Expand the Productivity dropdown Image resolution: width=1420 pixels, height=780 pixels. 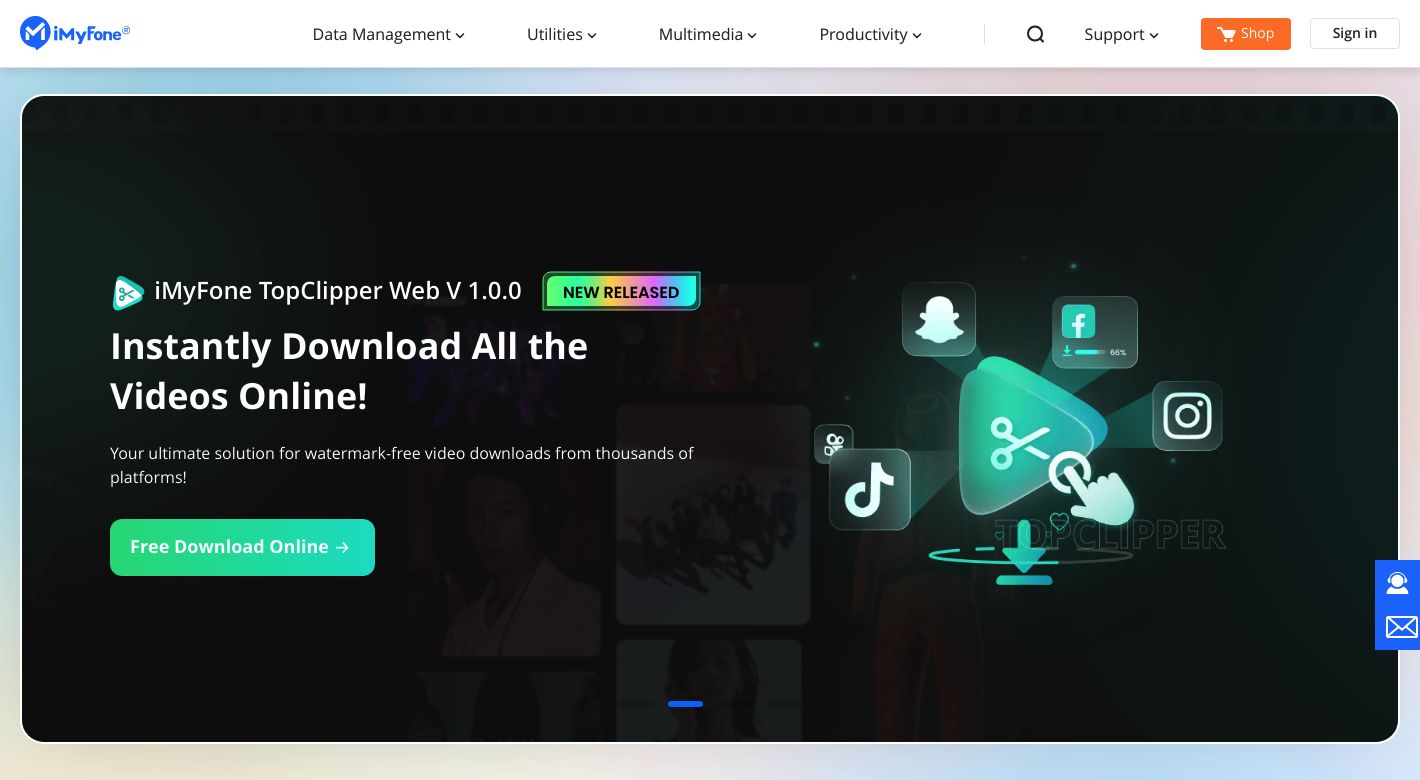point(870,34)
